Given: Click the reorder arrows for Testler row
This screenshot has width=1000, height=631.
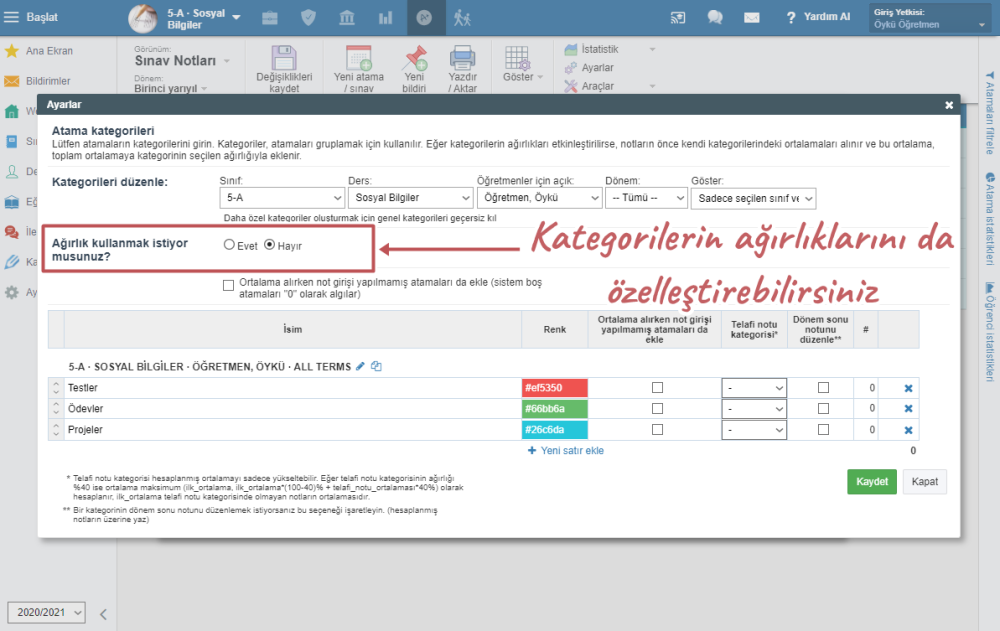Looking at the screenshot, I should pyautogui.click(x=56, y=388).
